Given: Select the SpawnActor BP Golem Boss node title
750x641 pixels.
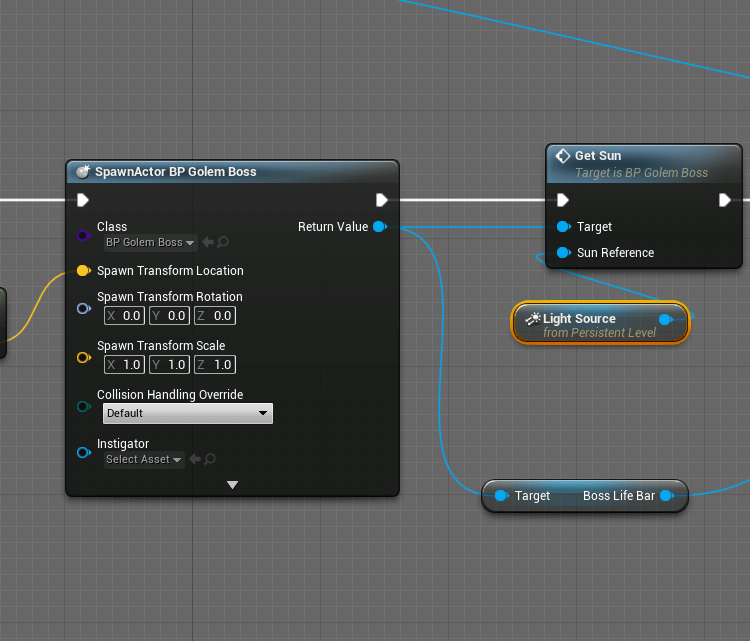Looking at the screenshot, I should [176, 172].
